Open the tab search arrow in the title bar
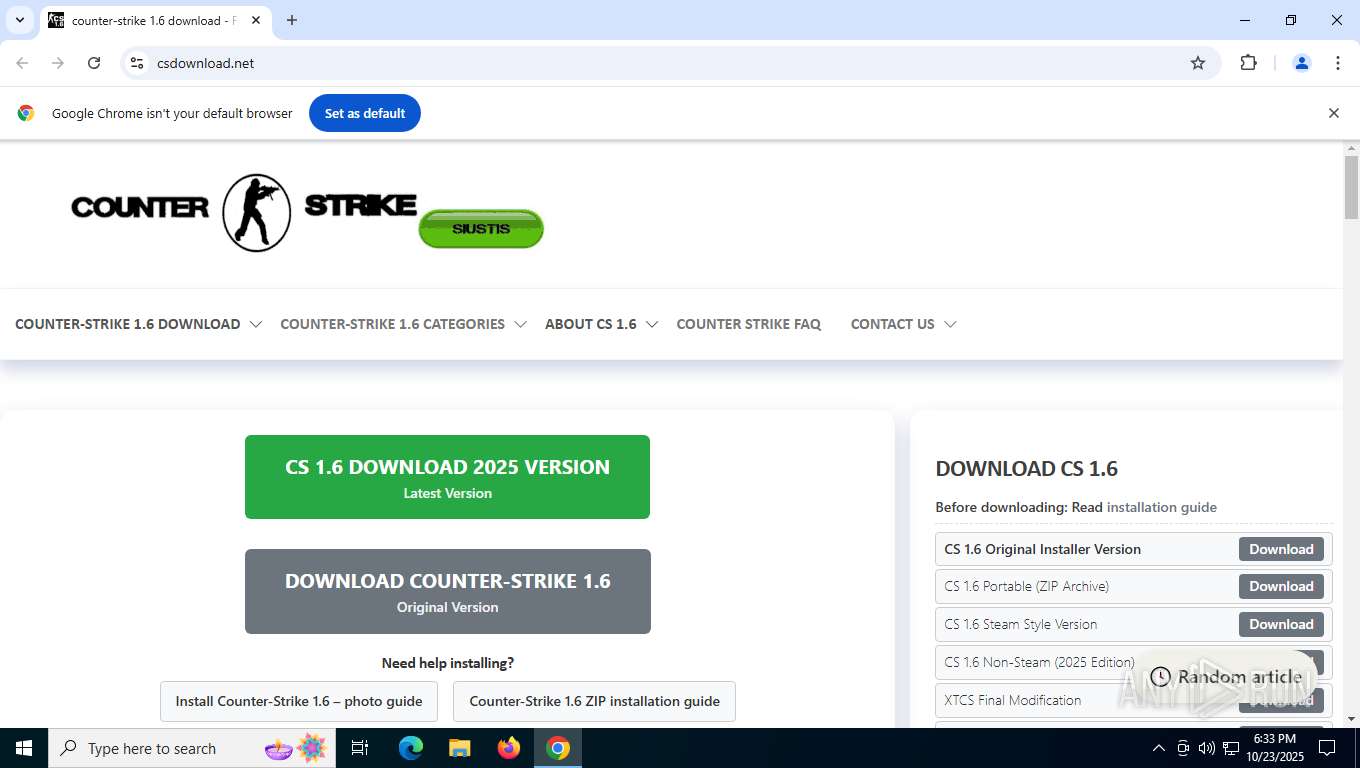 pos(19,20)
